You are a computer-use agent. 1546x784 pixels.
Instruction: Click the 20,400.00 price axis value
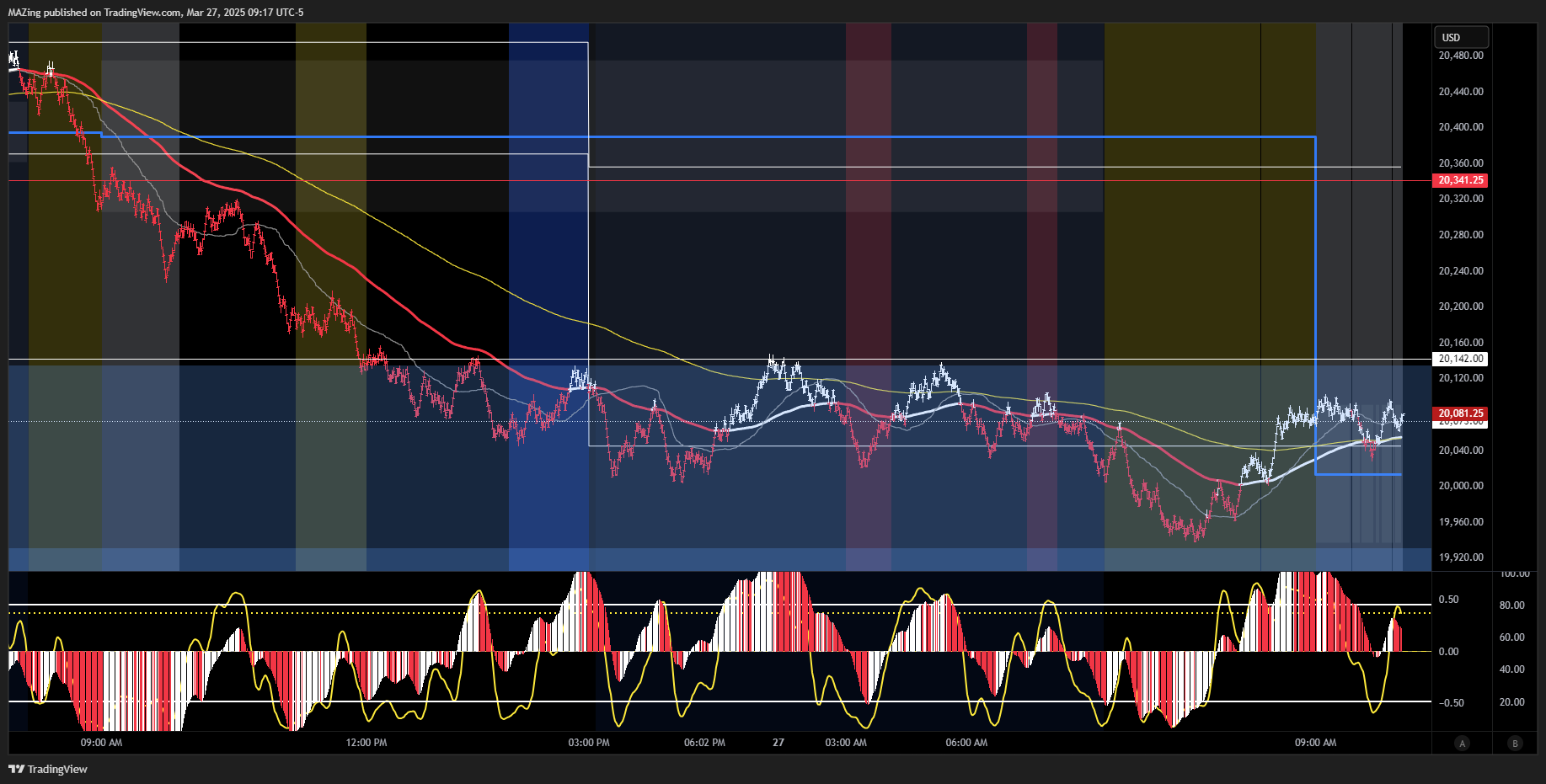click(x=1461, y=127)
